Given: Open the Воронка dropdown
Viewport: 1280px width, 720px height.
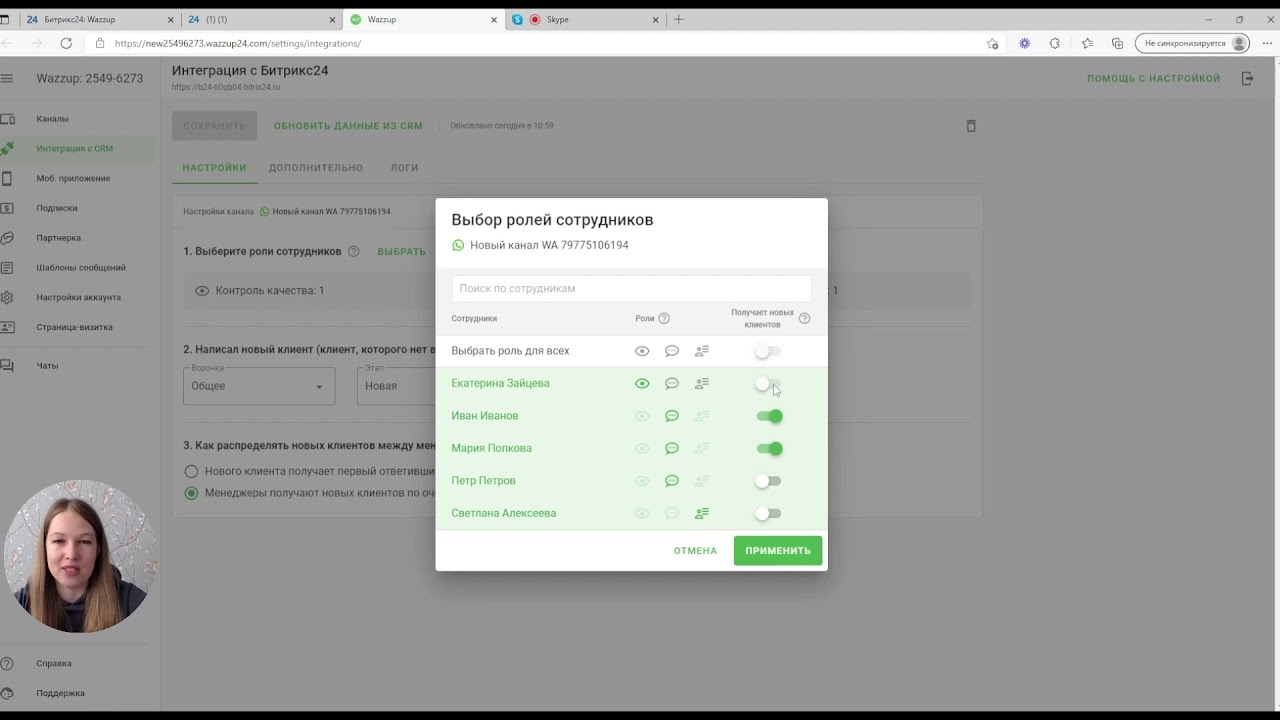Looking at the screenshot, I should click(x=259, y=385).
